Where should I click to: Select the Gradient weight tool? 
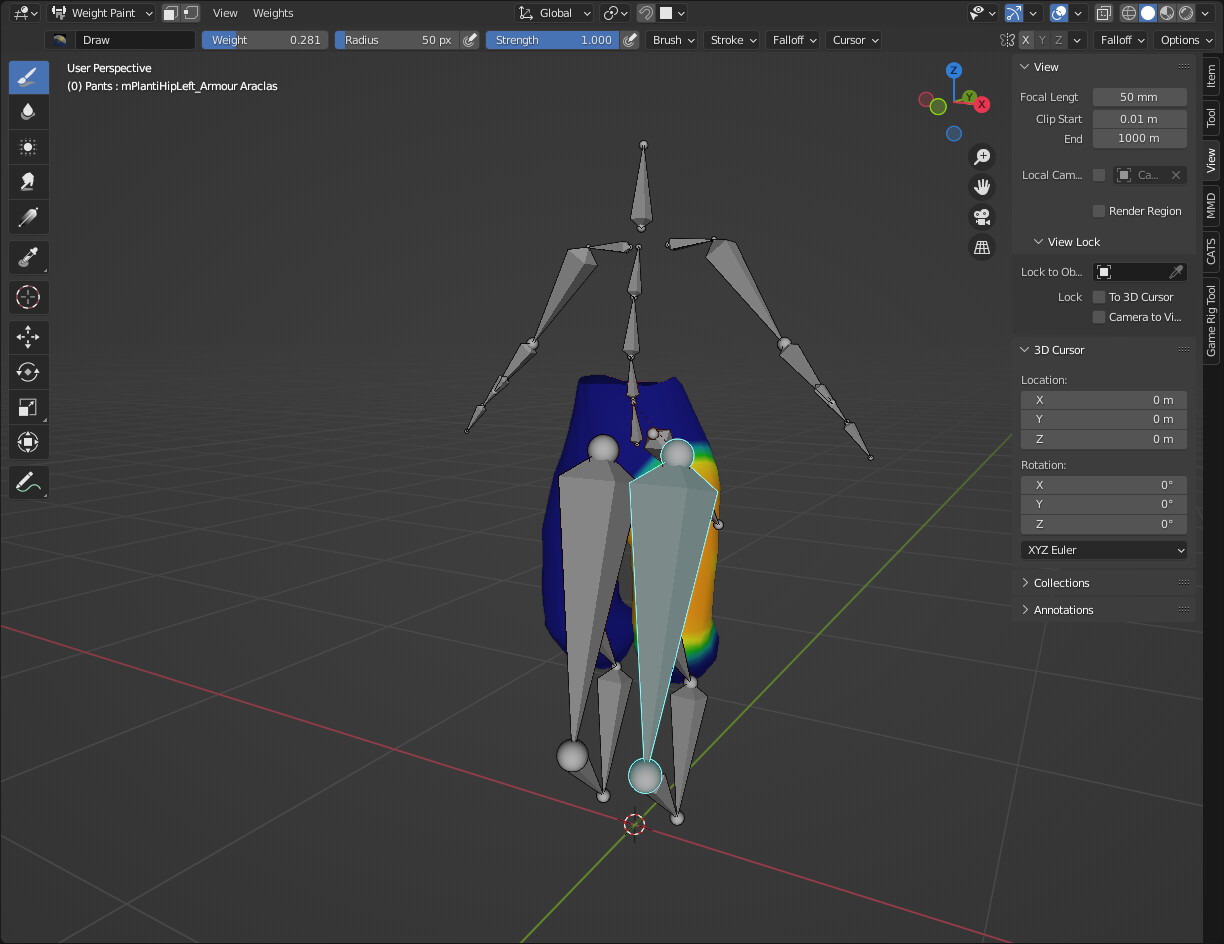(x=29, y=217)
